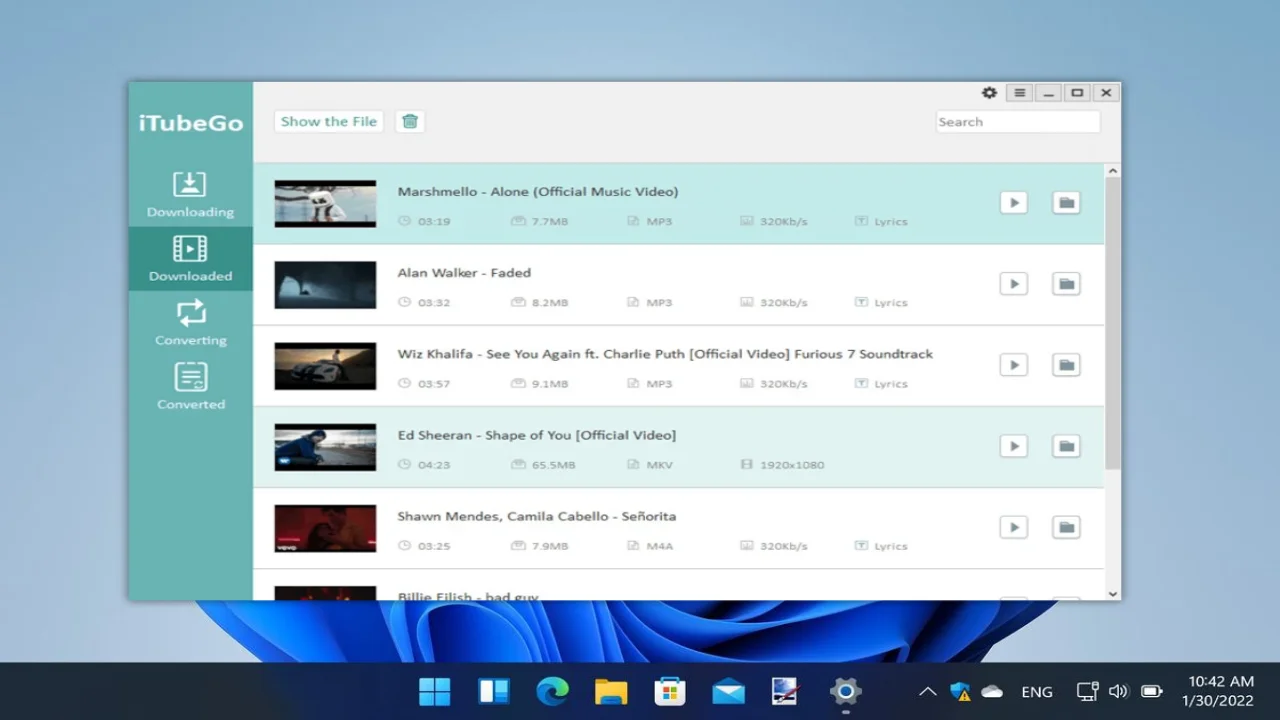1280x720 pixels.
Task: Click the ENG language indicator
Action: tap(1037, 691)
